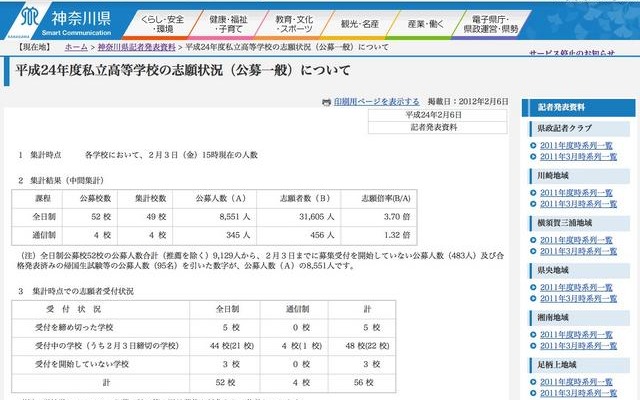Click the 56 校 total cell
This screenshot has width=640, height=400.
tap(362, 383)
